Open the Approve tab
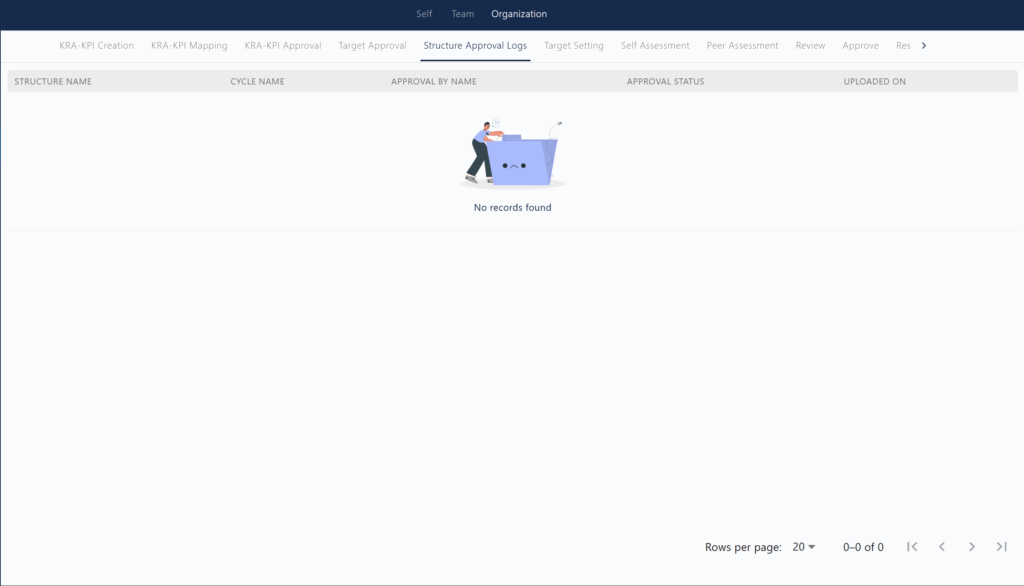This screenshot has width=1024, height=586. 860,46
